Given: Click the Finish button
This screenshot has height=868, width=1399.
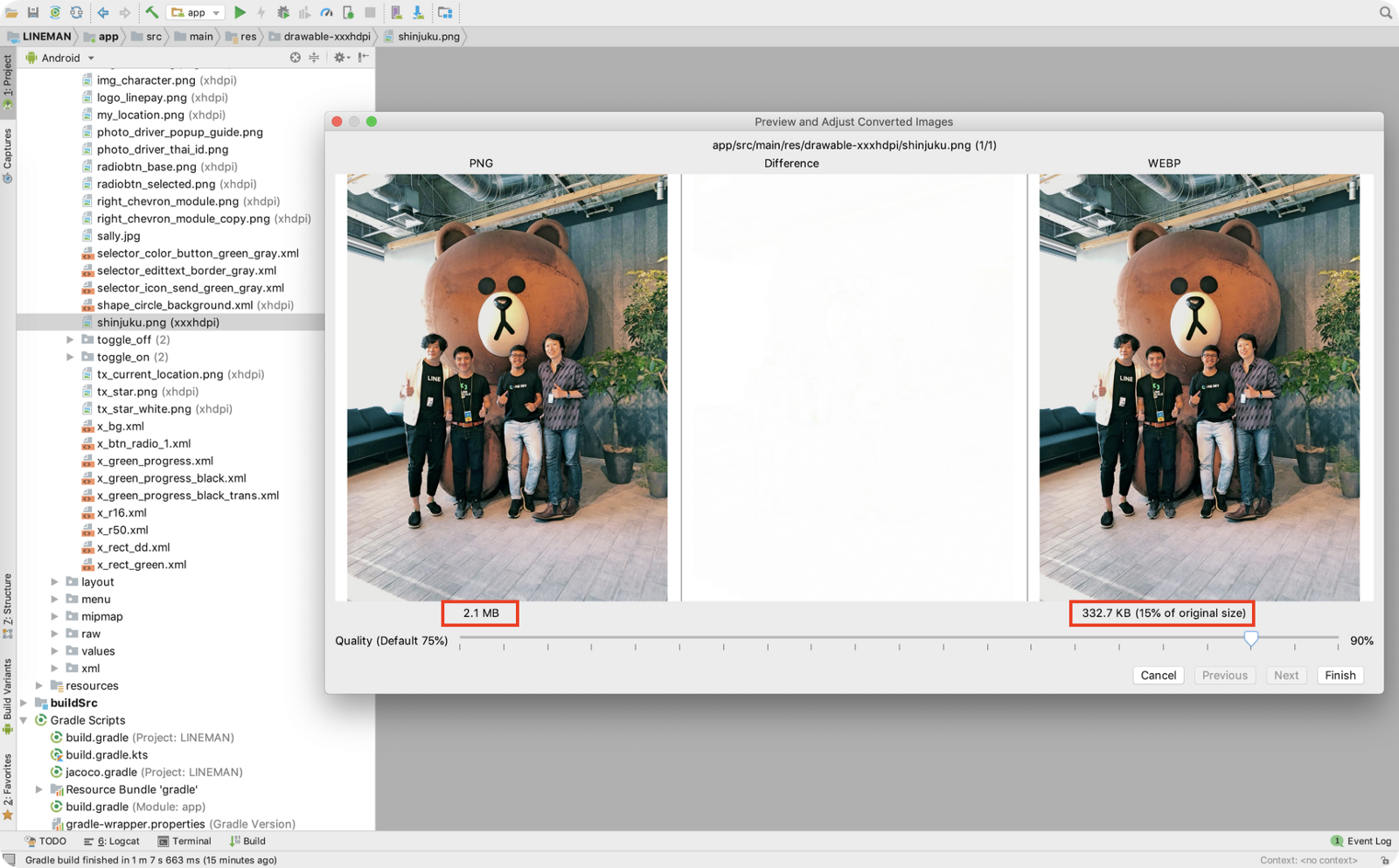Looking at the screenshot, I should [1340, 675].
